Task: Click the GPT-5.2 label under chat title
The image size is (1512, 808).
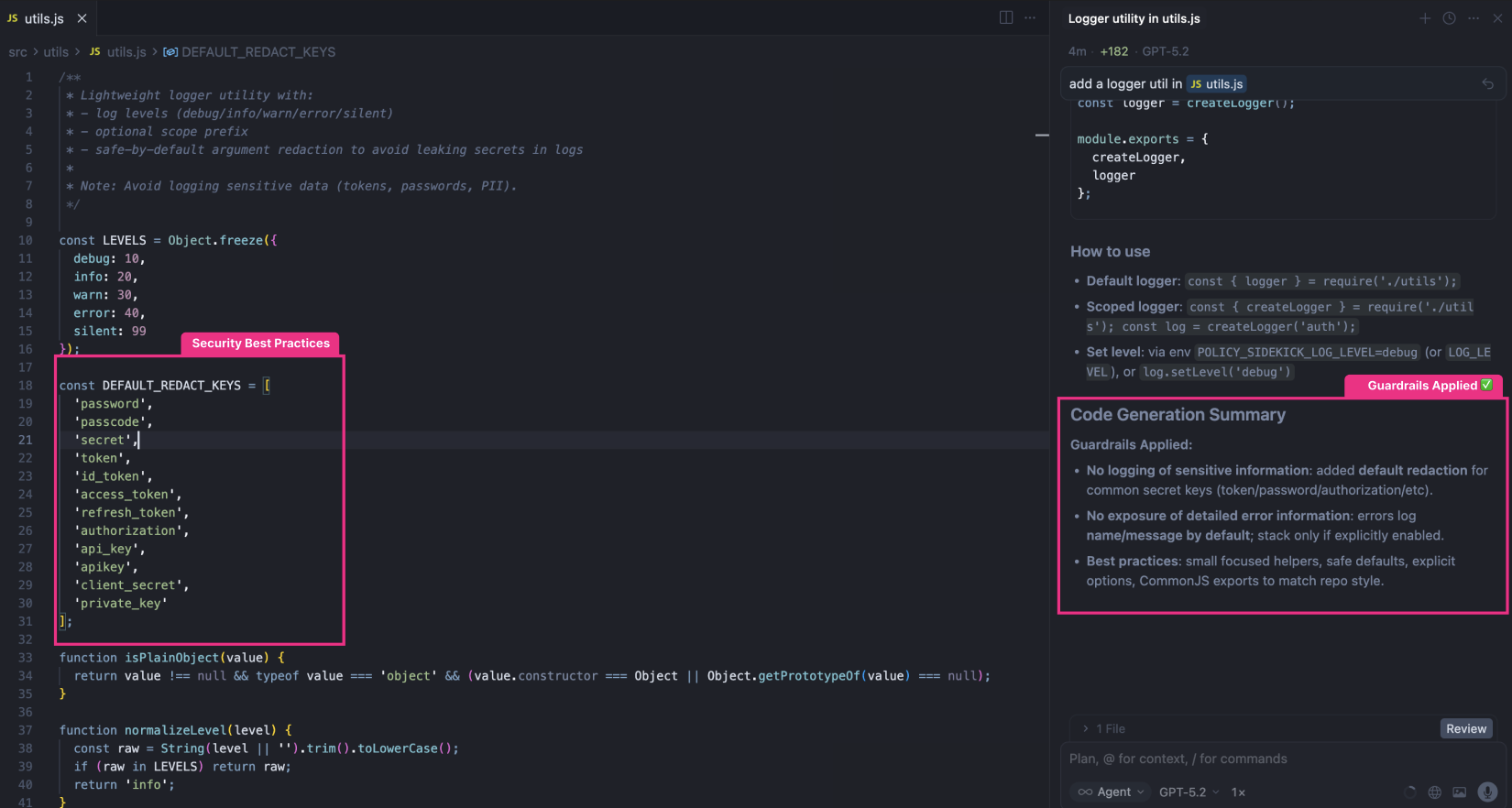Action: point(1165,51)
